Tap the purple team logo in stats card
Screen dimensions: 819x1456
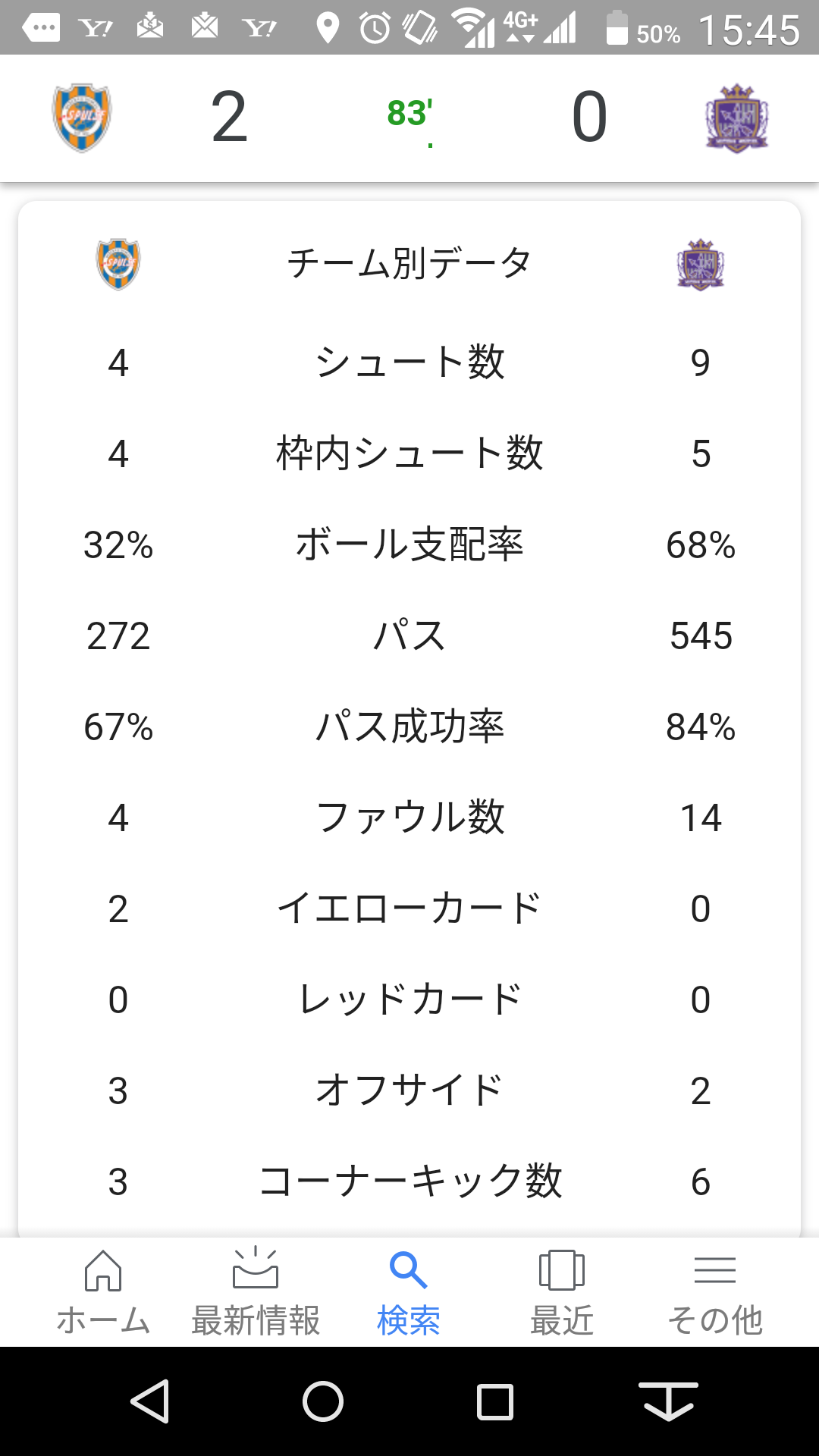pos(700,265)
